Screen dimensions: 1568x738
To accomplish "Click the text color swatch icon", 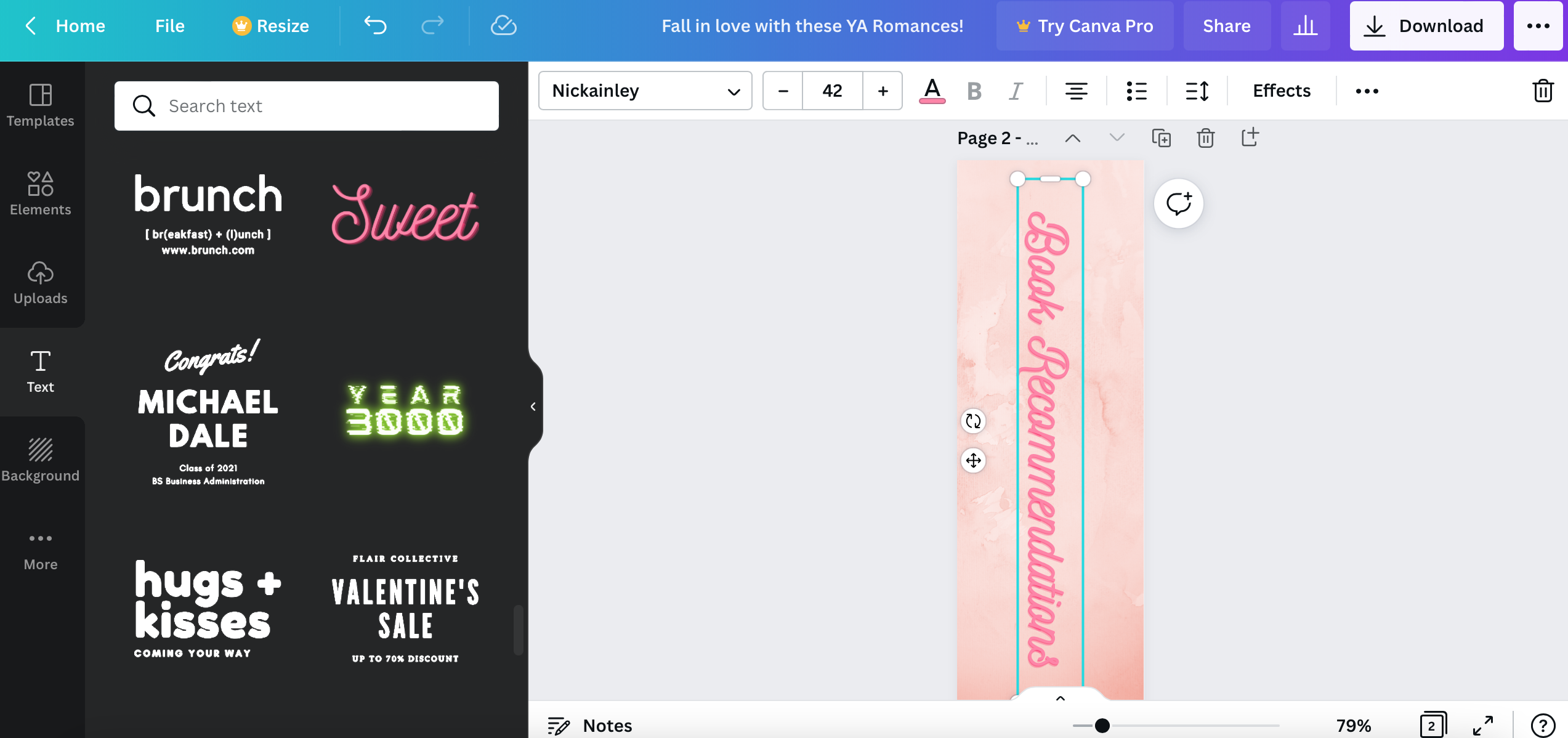I will pyautogui.click(x=930, y=90).
